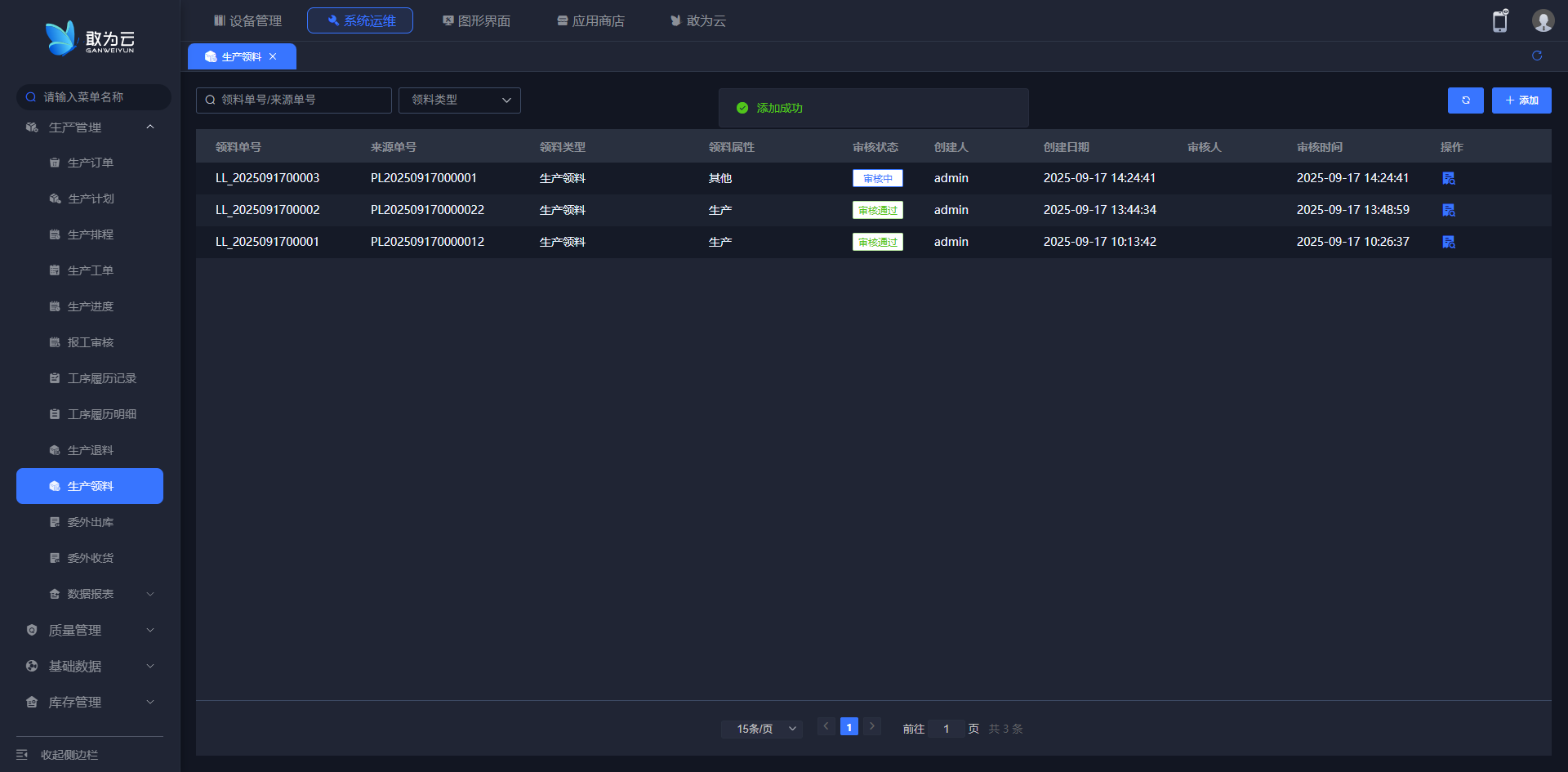Click the reload icon on the tab bar

pos(1536,56)
